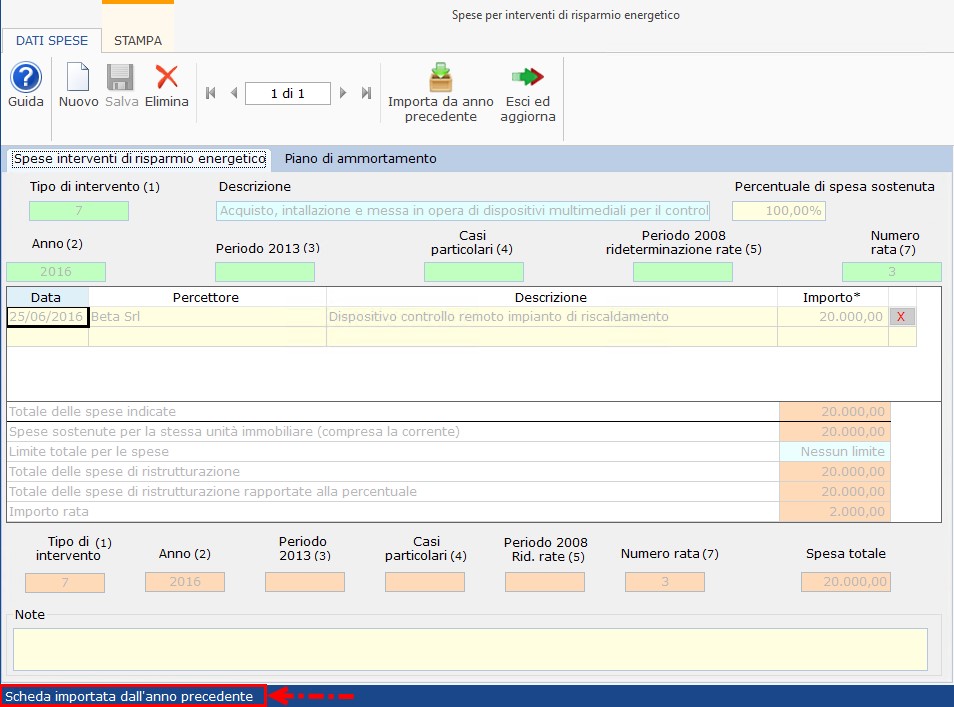The image size is (954, 707).
Task: Click the Percettore cell Beta Srl
Action: [x=207, y=316]
